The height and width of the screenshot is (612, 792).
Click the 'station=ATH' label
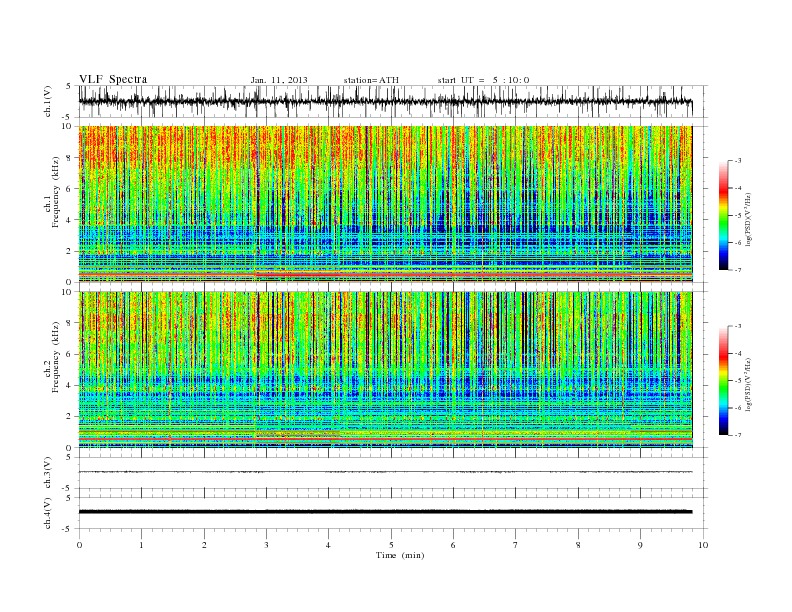(x=371, y=80)
